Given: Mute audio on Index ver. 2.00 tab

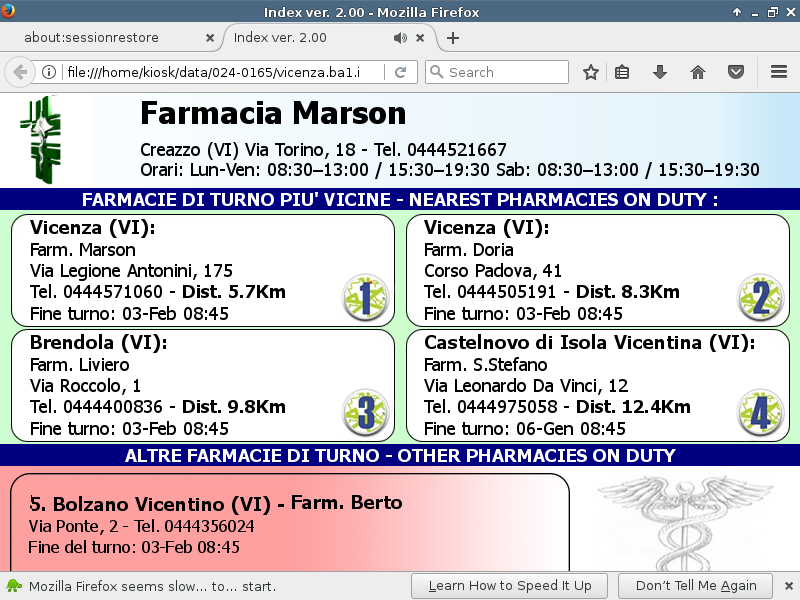Looking at the screenshot, I should click(x=400, y=38).
